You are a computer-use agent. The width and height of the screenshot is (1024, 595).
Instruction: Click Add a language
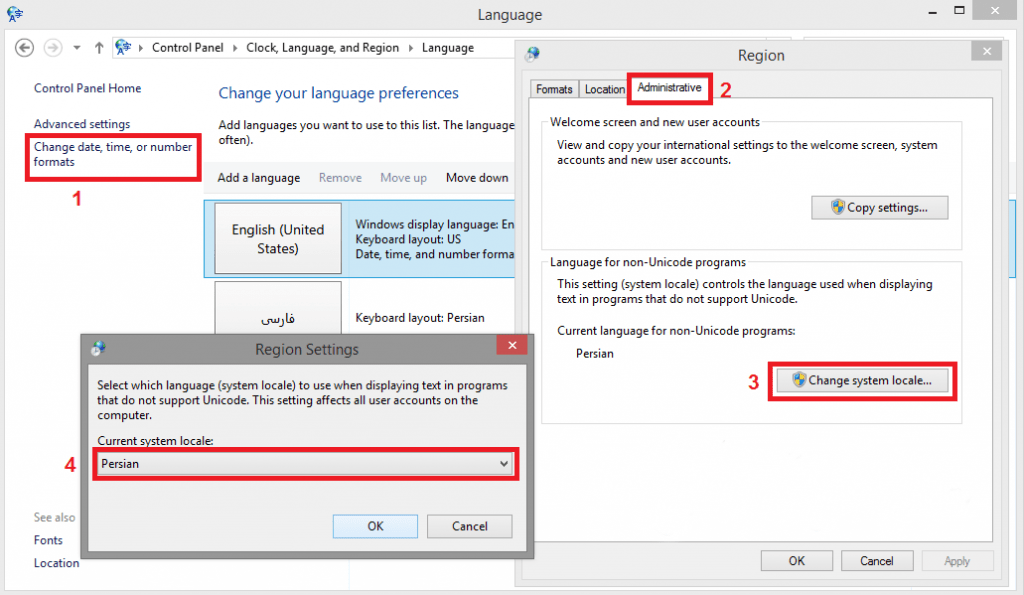pos(259,178)
